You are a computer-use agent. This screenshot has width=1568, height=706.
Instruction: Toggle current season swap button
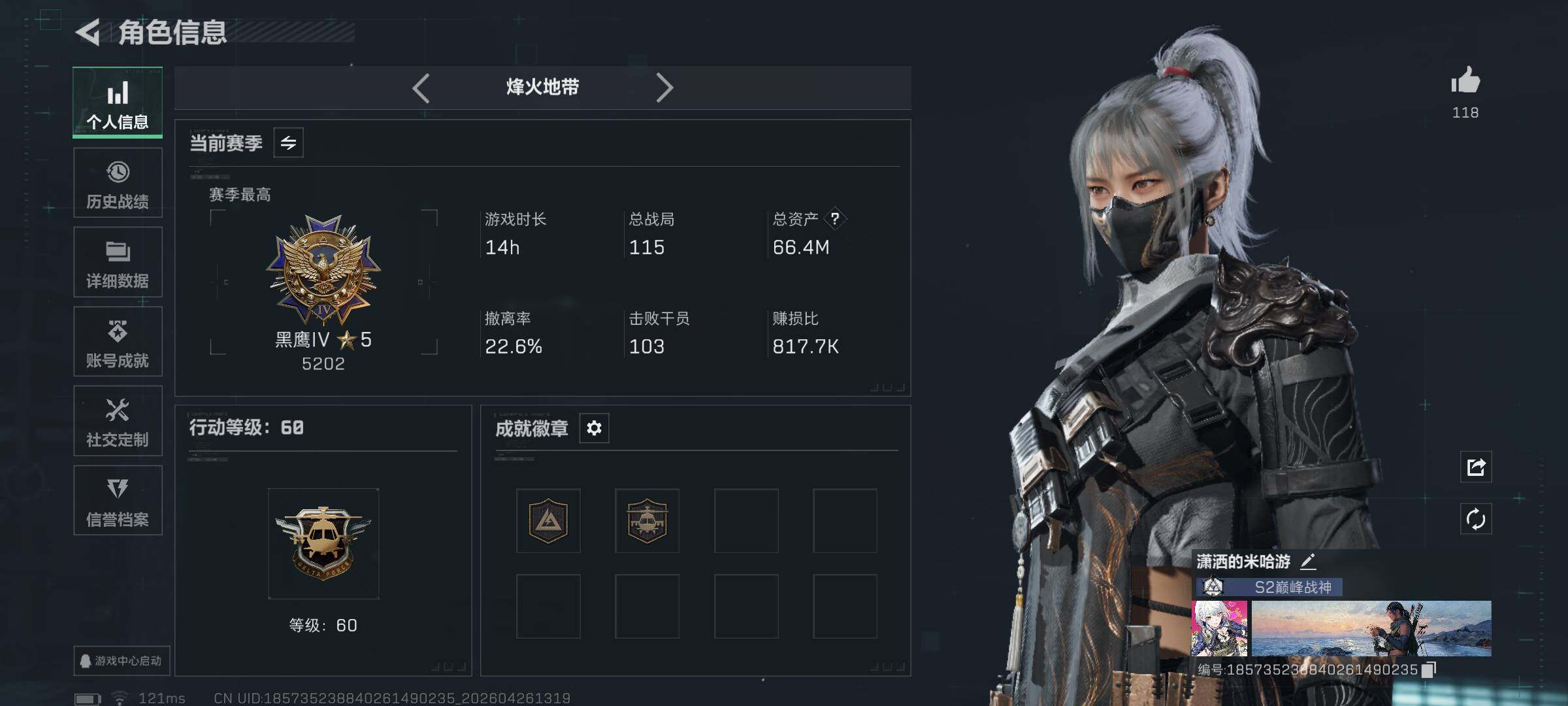coord(288,143)
